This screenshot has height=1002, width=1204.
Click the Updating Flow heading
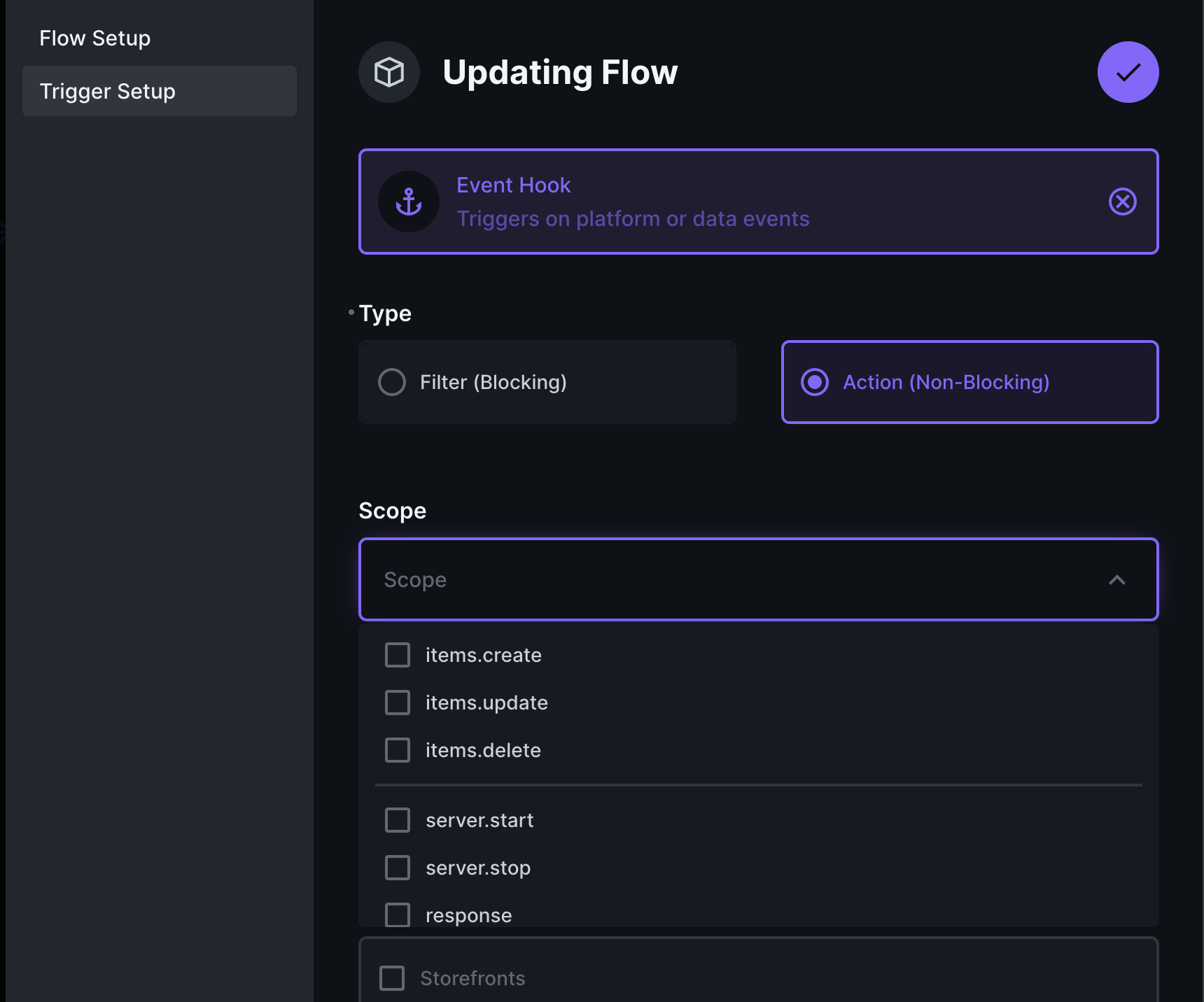(x=560, y=72)
